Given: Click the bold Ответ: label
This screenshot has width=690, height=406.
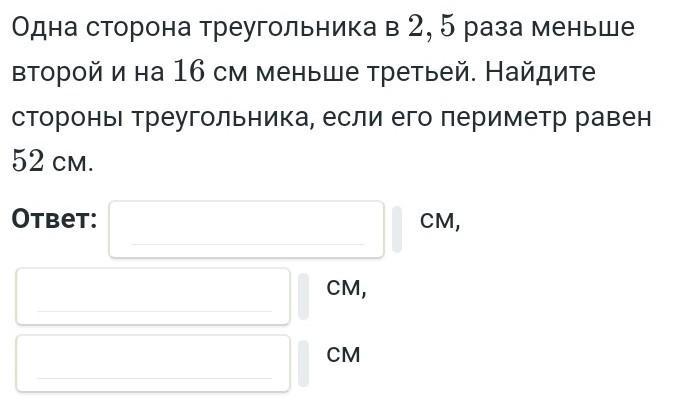Looking at the screenshot, I should [54, 219].
